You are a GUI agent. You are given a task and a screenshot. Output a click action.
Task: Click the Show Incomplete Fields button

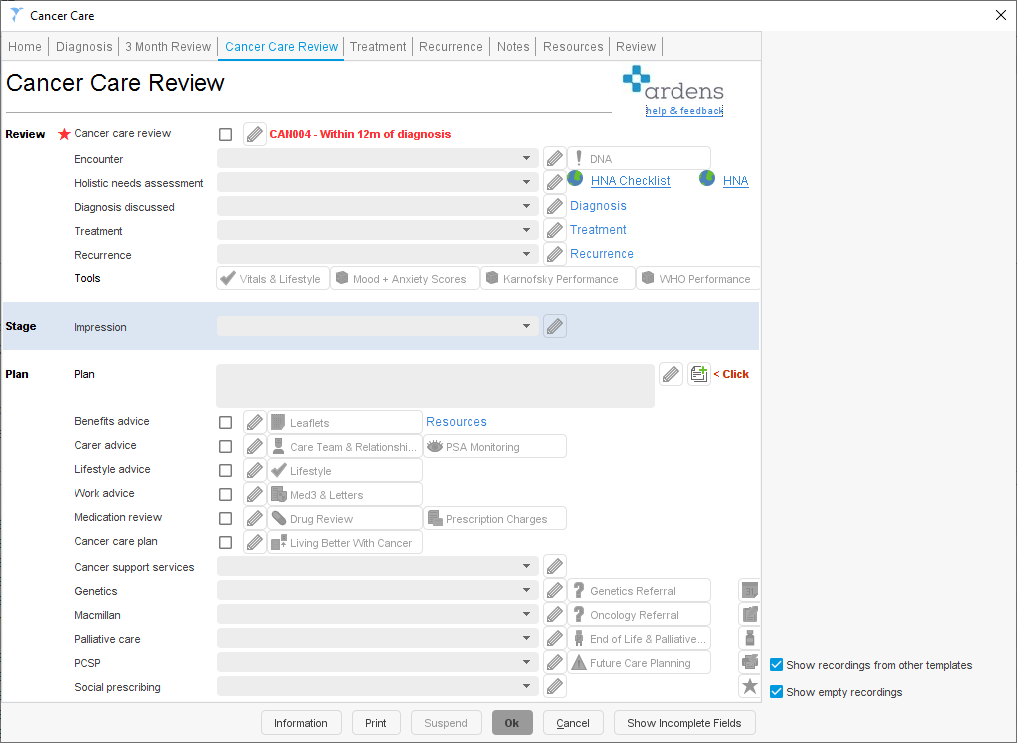(684, 722)
